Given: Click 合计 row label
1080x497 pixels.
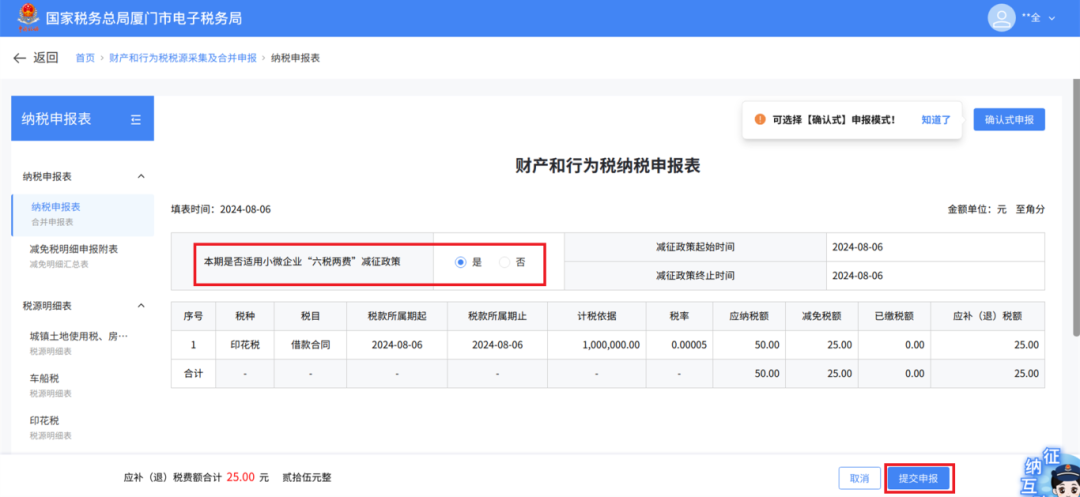Looking at the screenshot, I should tap(193, 374).
